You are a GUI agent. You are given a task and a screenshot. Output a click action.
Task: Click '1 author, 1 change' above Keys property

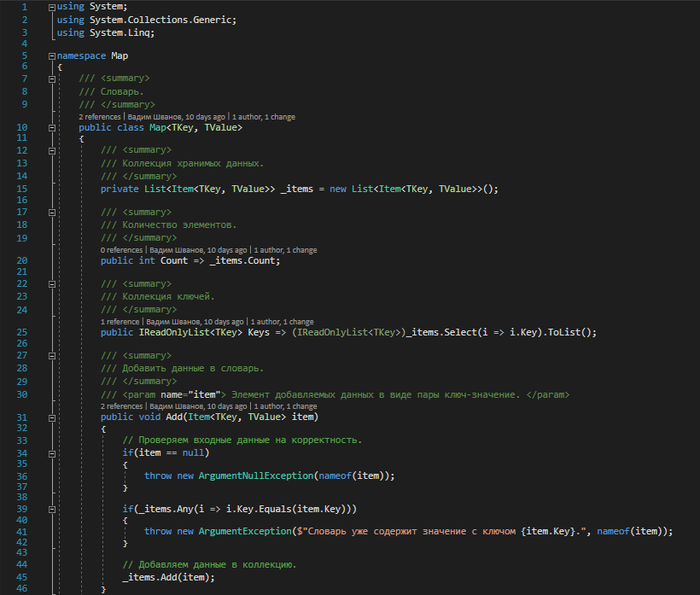[282, 322]
